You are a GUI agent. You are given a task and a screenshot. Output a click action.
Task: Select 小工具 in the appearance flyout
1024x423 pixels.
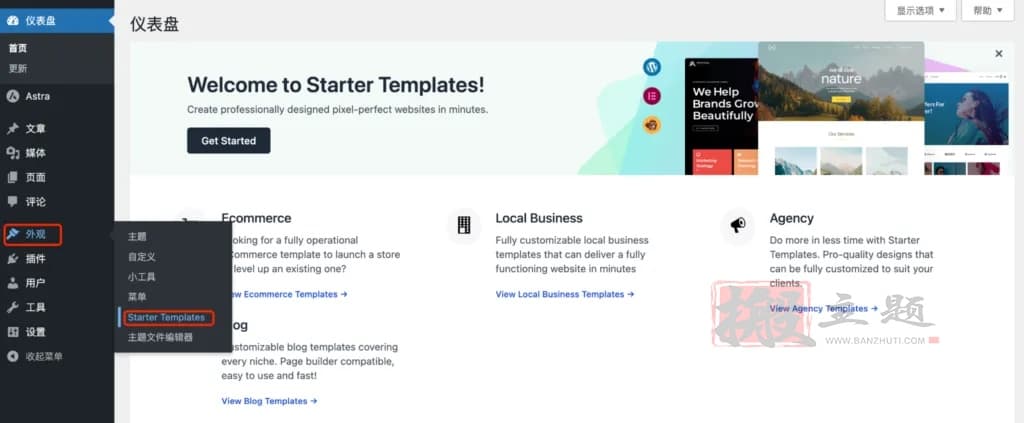[x=142, y=277]
